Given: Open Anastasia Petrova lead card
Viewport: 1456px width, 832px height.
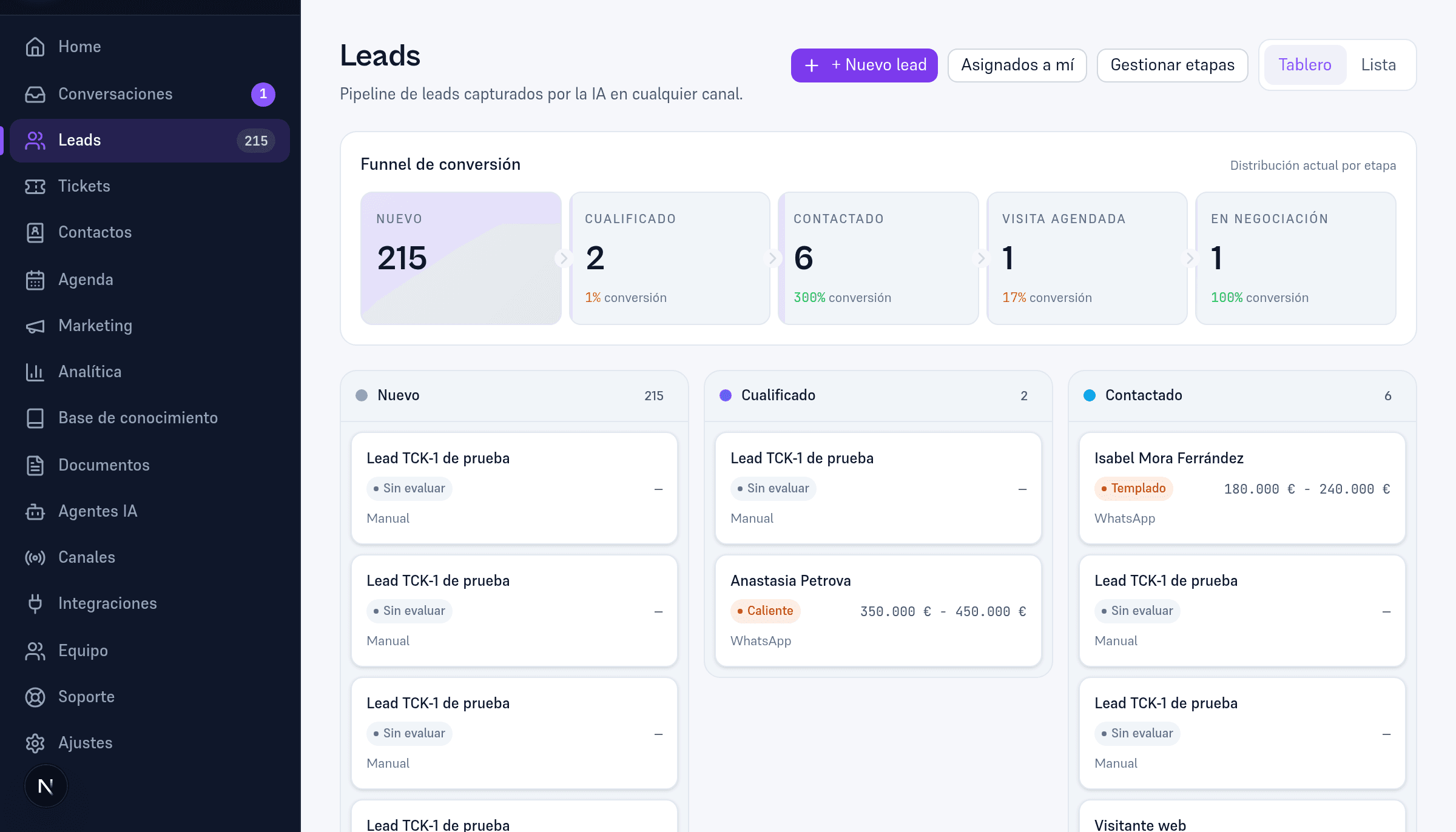Looking at the screenshot, I should click(x=878, y=611).
